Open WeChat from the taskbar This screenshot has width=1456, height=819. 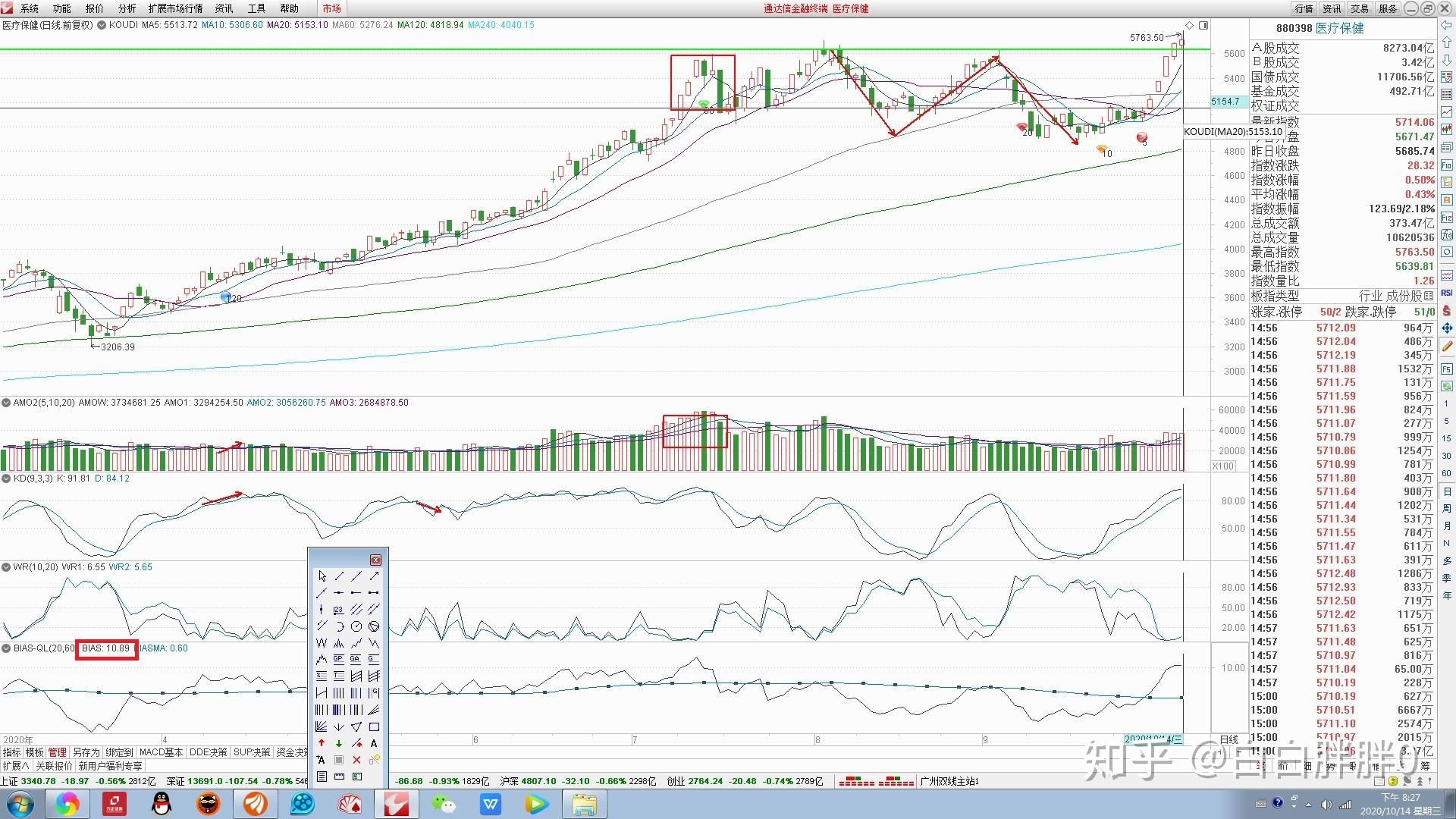pos(443,804)
